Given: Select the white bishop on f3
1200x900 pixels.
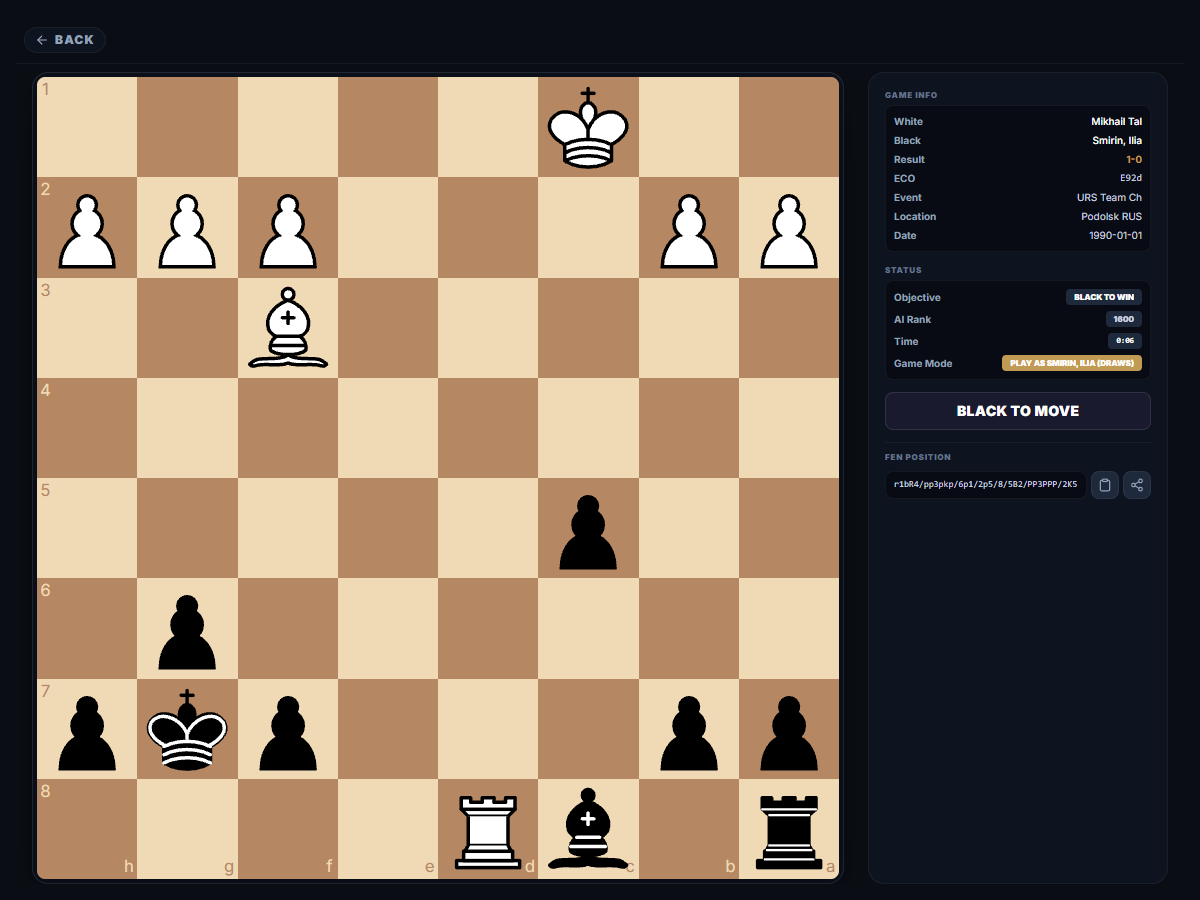Looking at the screenshot, I should pyautogui.click(x=288, y=328).
